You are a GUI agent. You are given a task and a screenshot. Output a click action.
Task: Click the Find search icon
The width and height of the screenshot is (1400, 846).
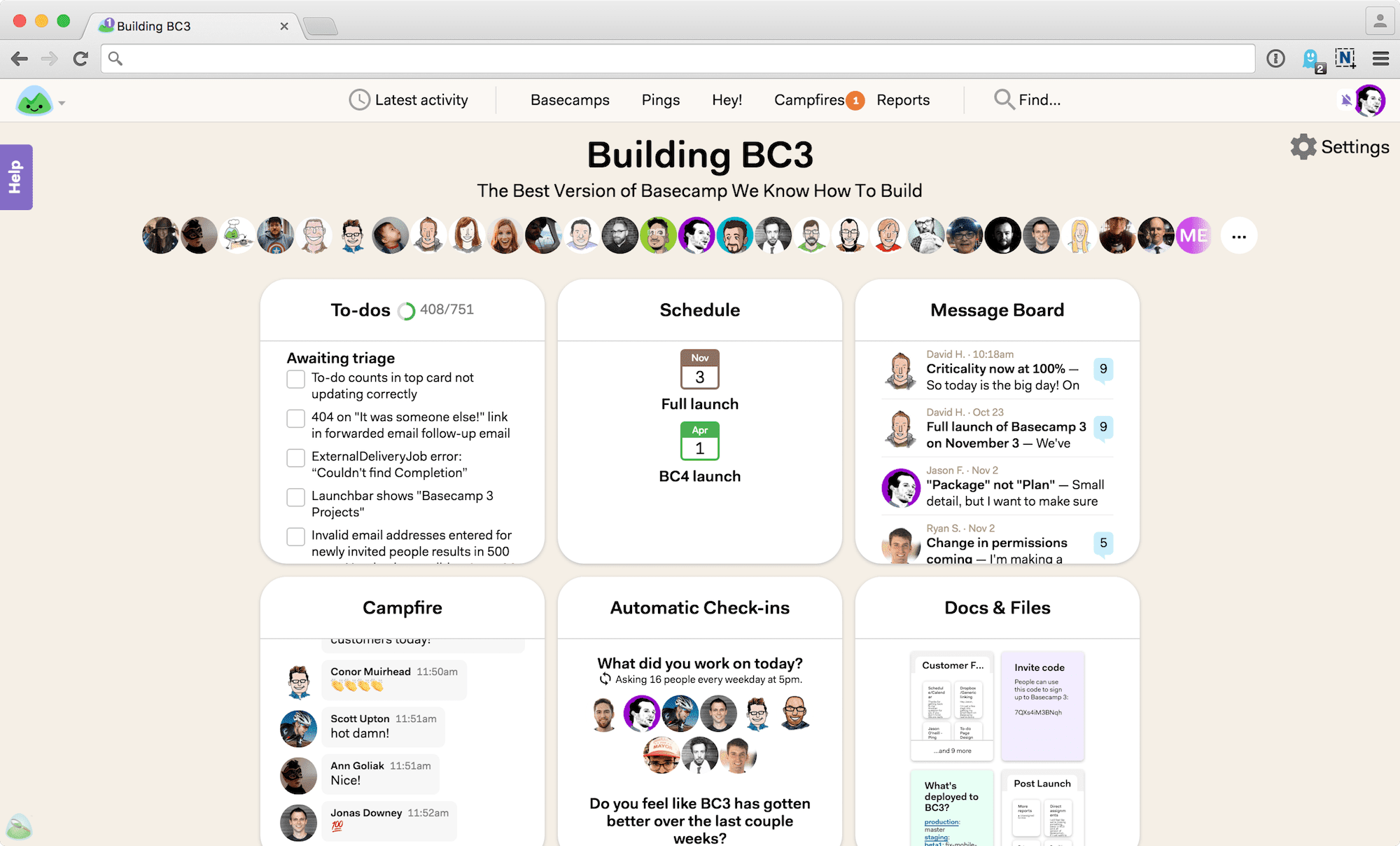point(1001,99)
